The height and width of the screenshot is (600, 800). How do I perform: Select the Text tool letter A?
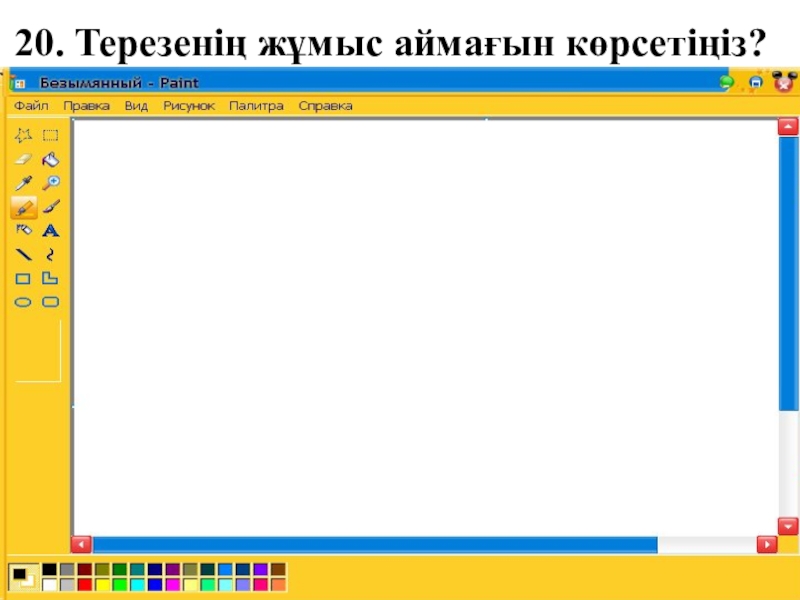click(51, 231)
